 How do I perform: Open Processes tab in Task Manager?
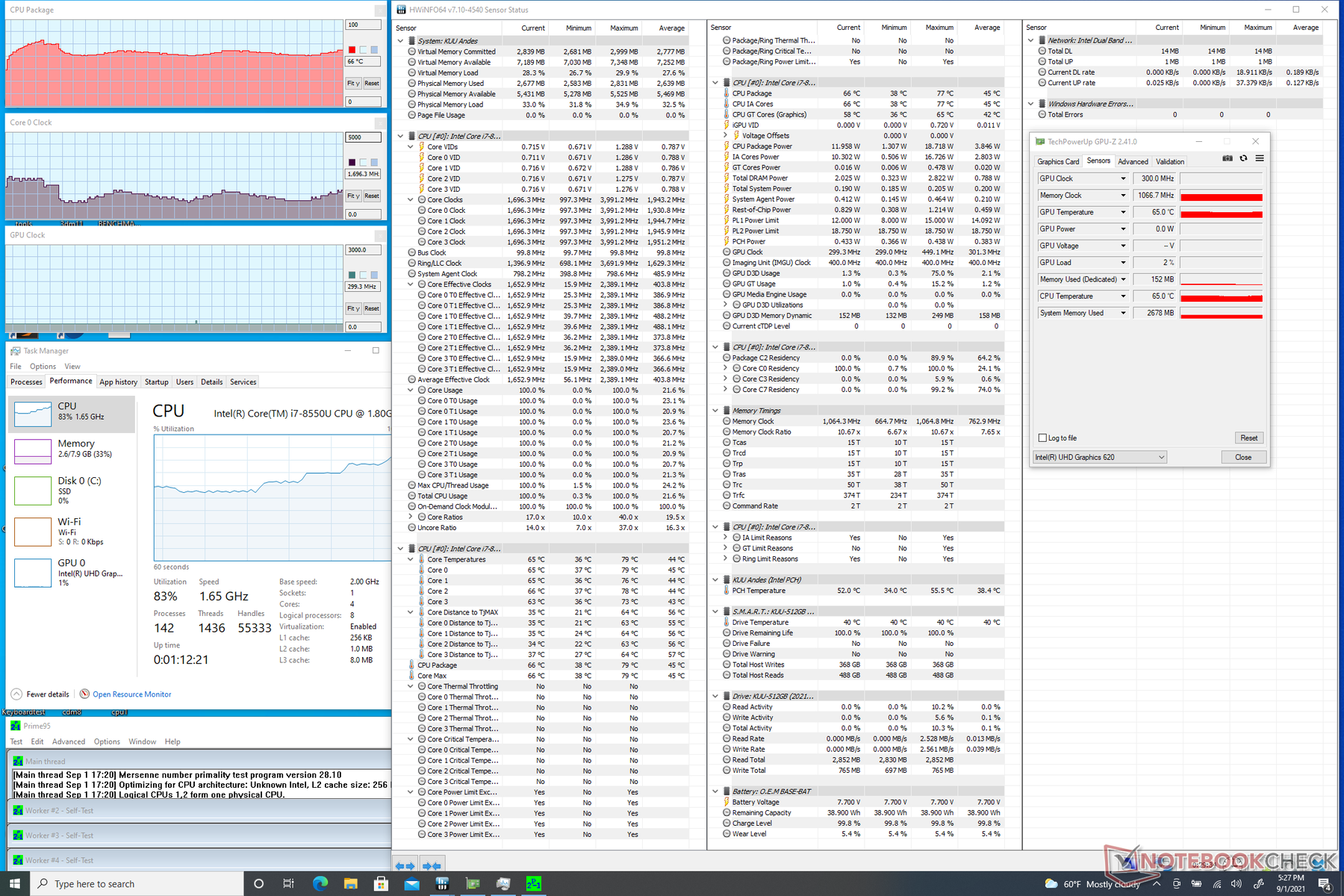[27, 382]
